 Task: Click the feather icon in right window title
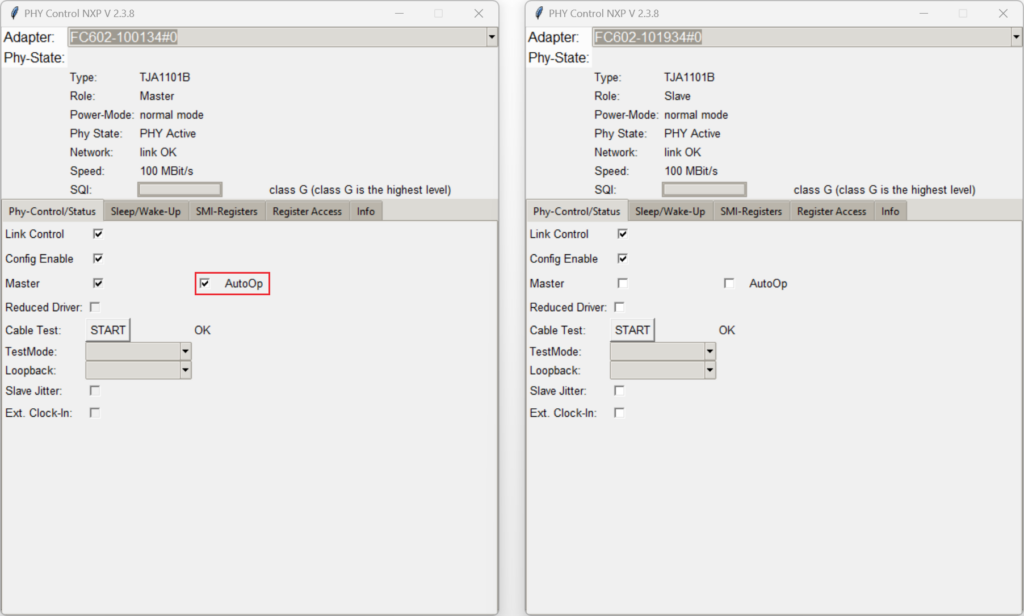pos(539,13)
